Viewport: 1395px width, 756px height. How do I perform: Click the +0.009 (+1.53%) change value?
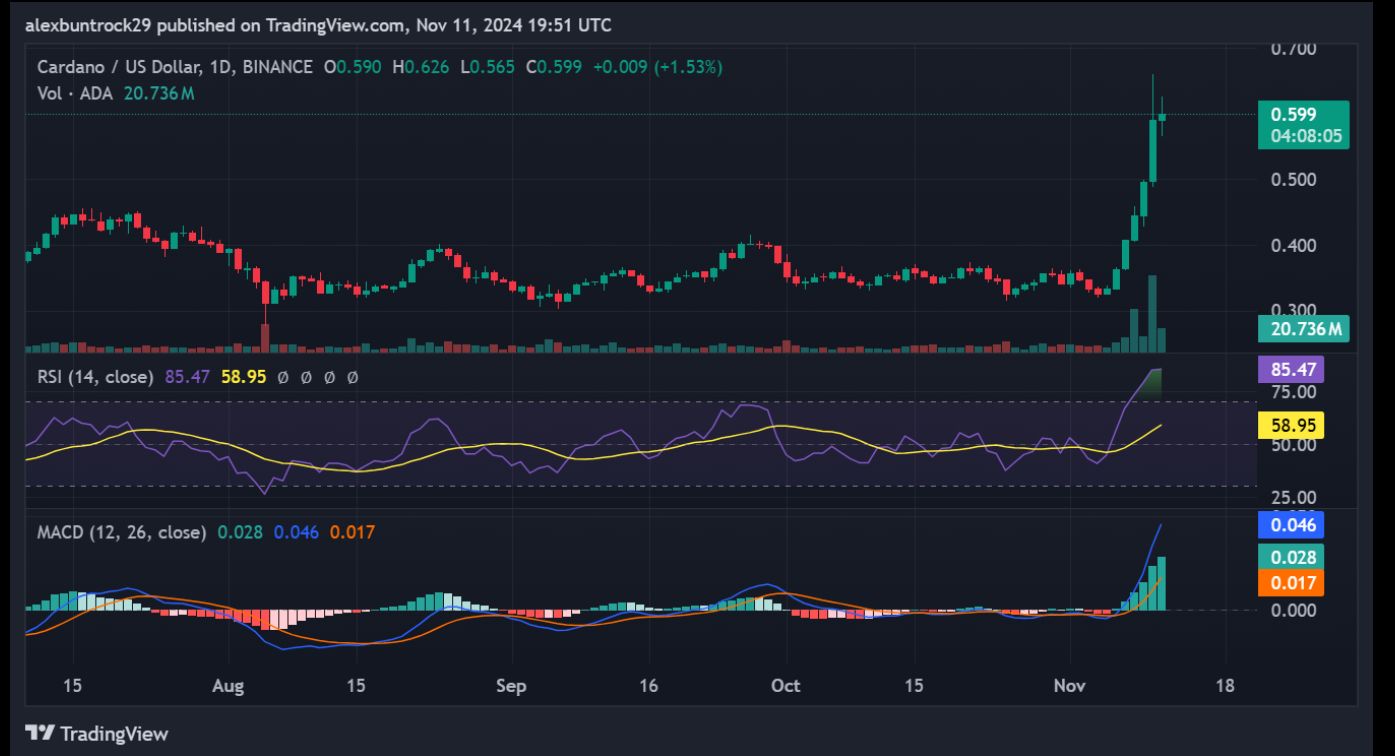tap(657, 67)
